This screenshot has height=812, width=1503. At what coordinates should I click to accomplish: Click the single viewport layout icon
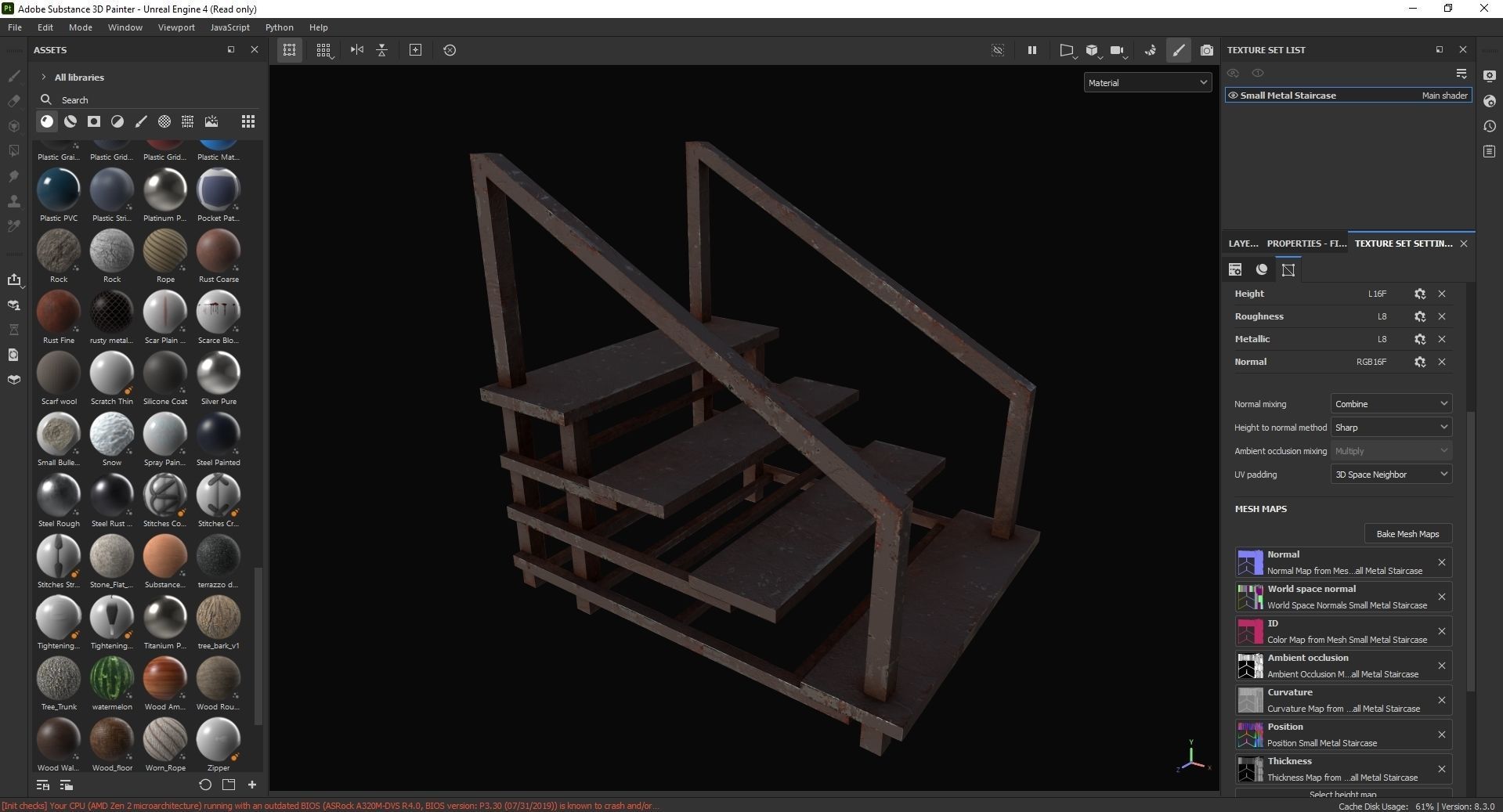[x=290, y=50]
